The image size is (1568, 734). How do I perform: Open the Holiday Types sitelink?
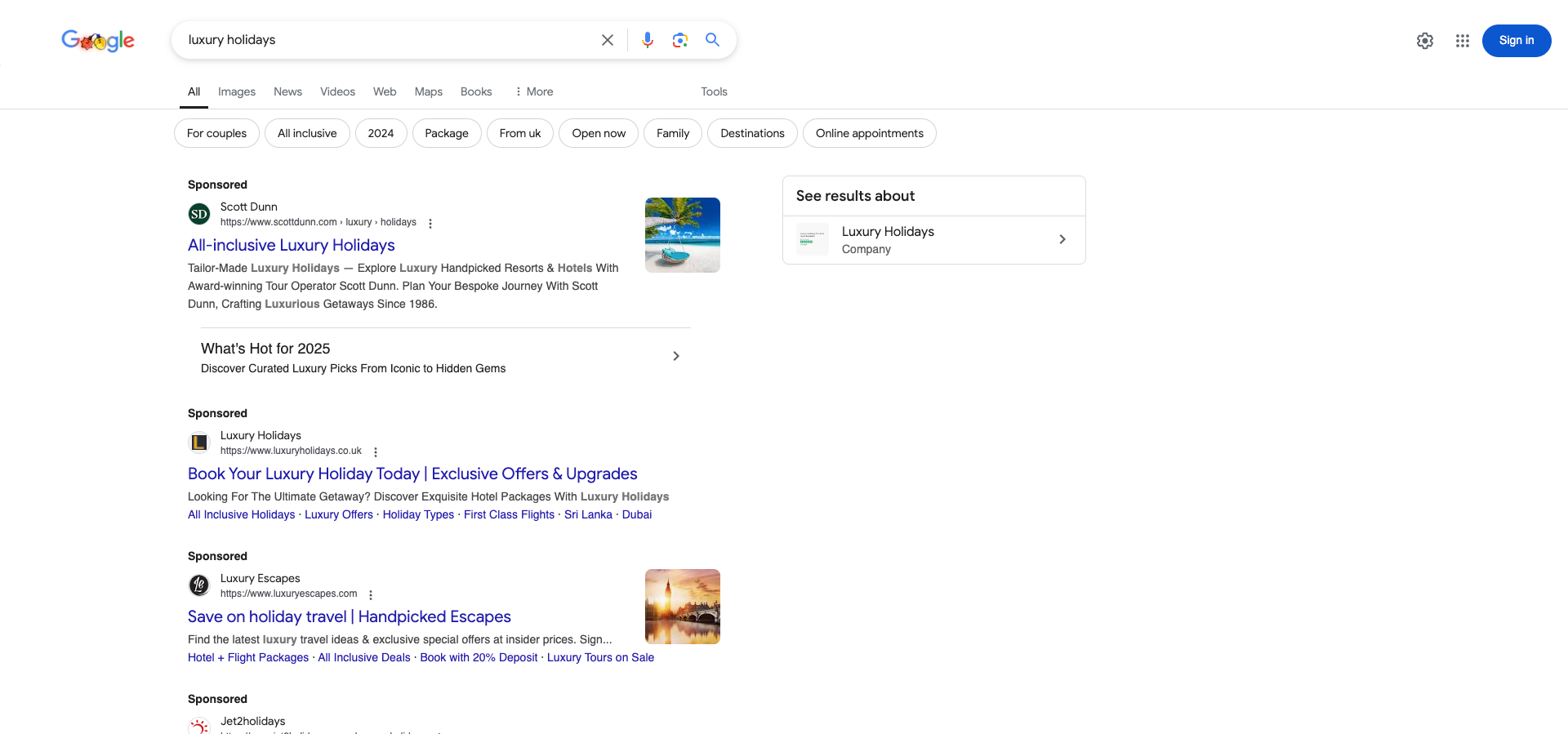pyautogui.click(x=418, y=514)
